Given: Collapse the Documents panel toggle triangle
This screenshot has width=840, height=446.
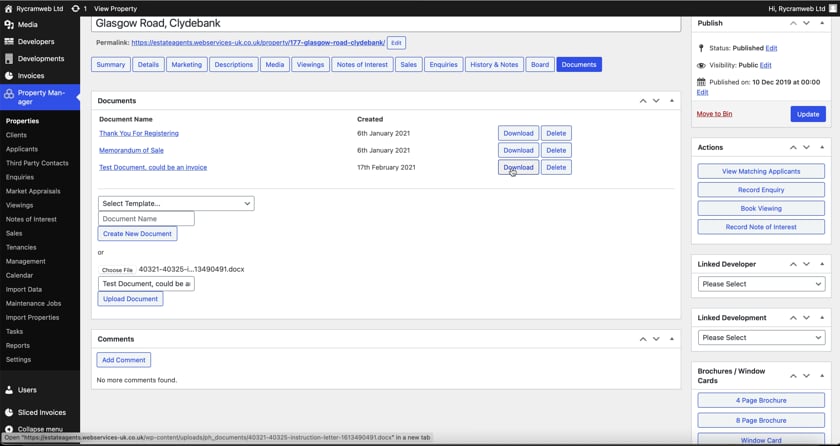Looking at the screenshot, I should coord(672,101).
